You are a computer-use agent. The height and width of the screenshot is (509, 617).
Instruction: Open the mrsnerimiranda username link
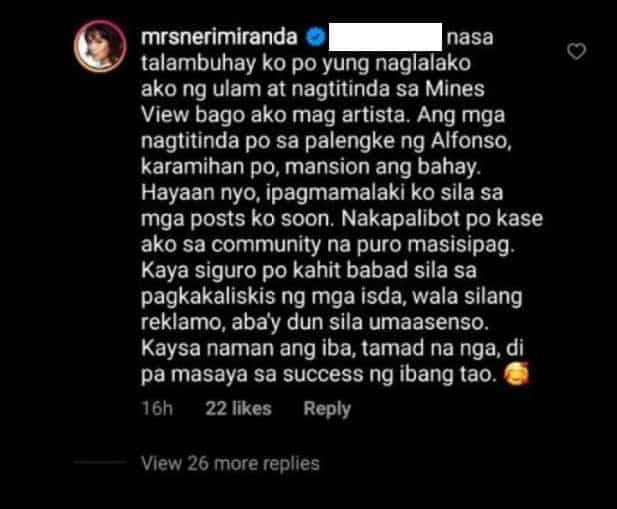click(219, 37)
